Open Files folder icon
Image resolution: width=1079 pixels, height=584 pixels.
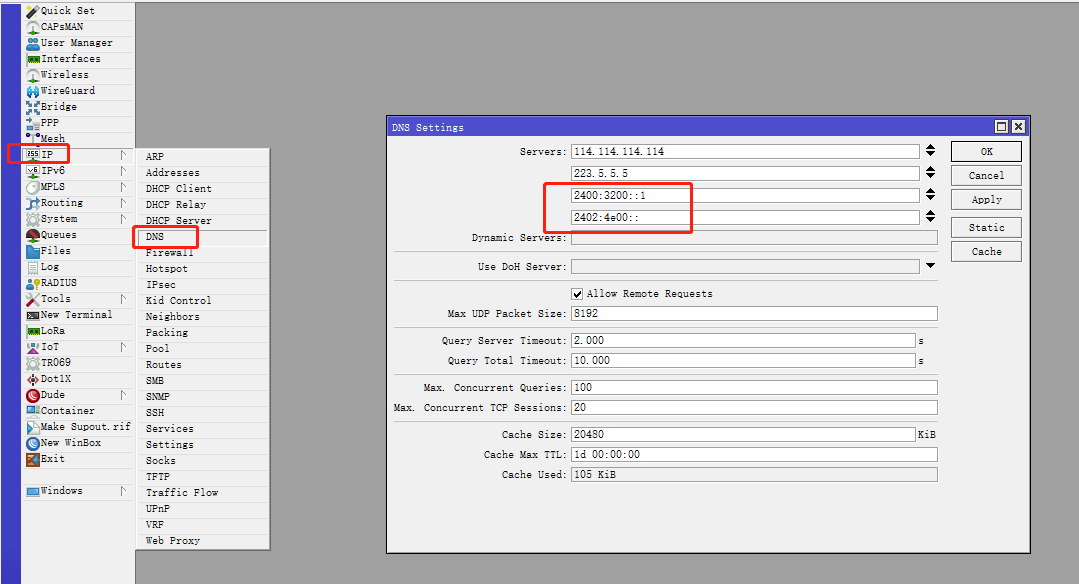[32, 251]
